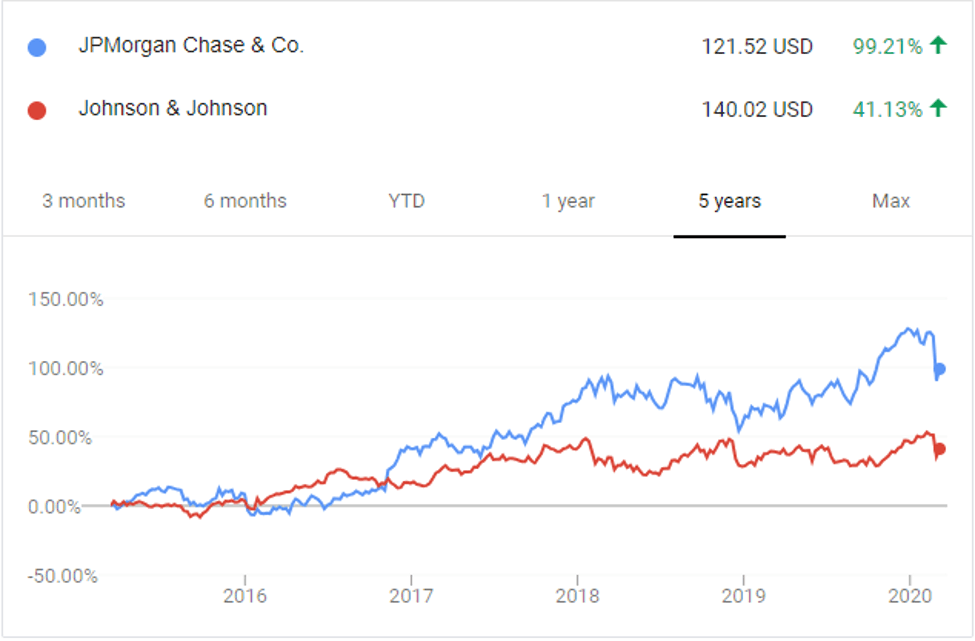Click the 2016 label on the time axis
The width and height of the screenshot is (975, 641).
(245, 596)
